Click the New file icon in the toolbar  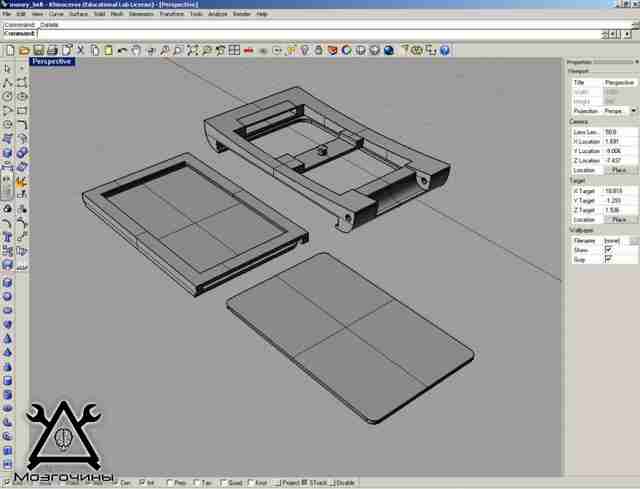(10, 50)
